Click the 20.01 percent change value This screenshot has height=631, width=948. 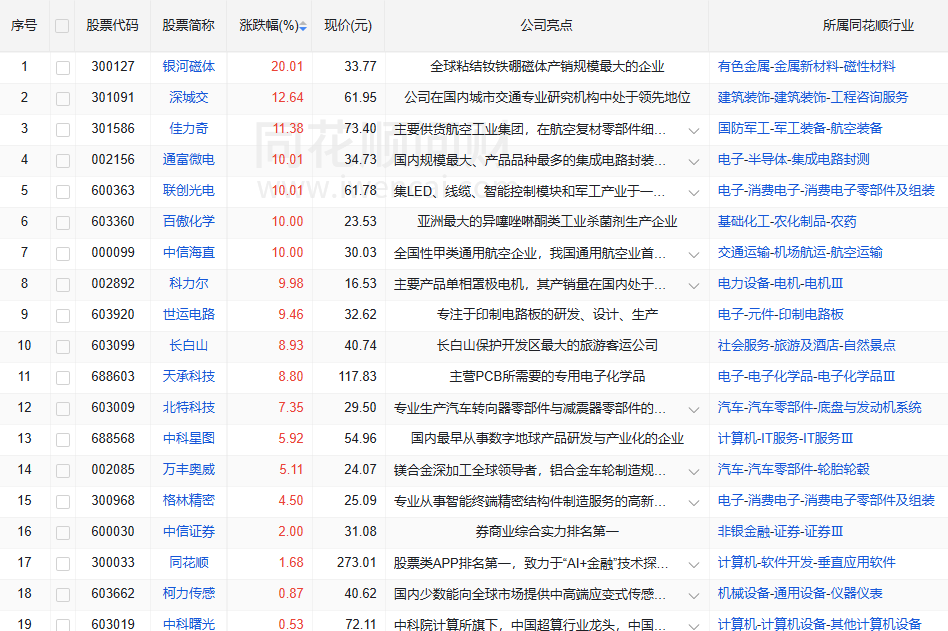(287, 66)
